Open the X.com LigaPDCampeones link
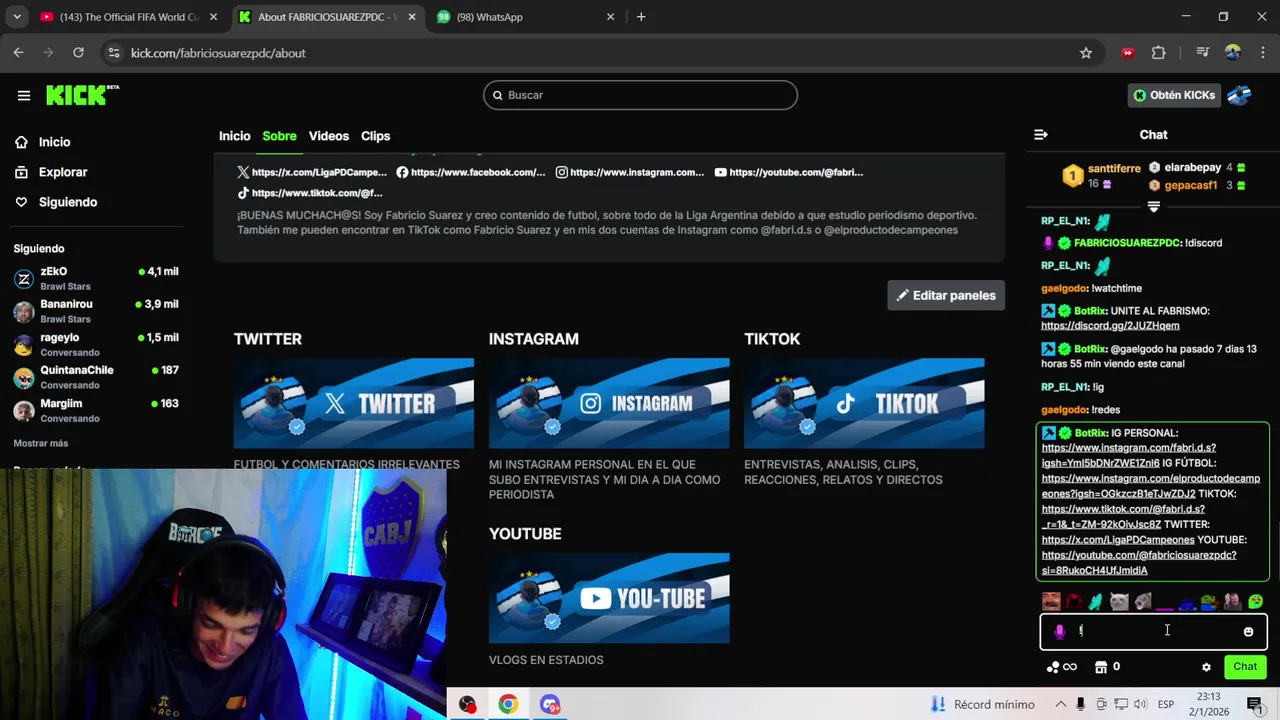Screen dimensions: 1280x720 coord(312,172)
